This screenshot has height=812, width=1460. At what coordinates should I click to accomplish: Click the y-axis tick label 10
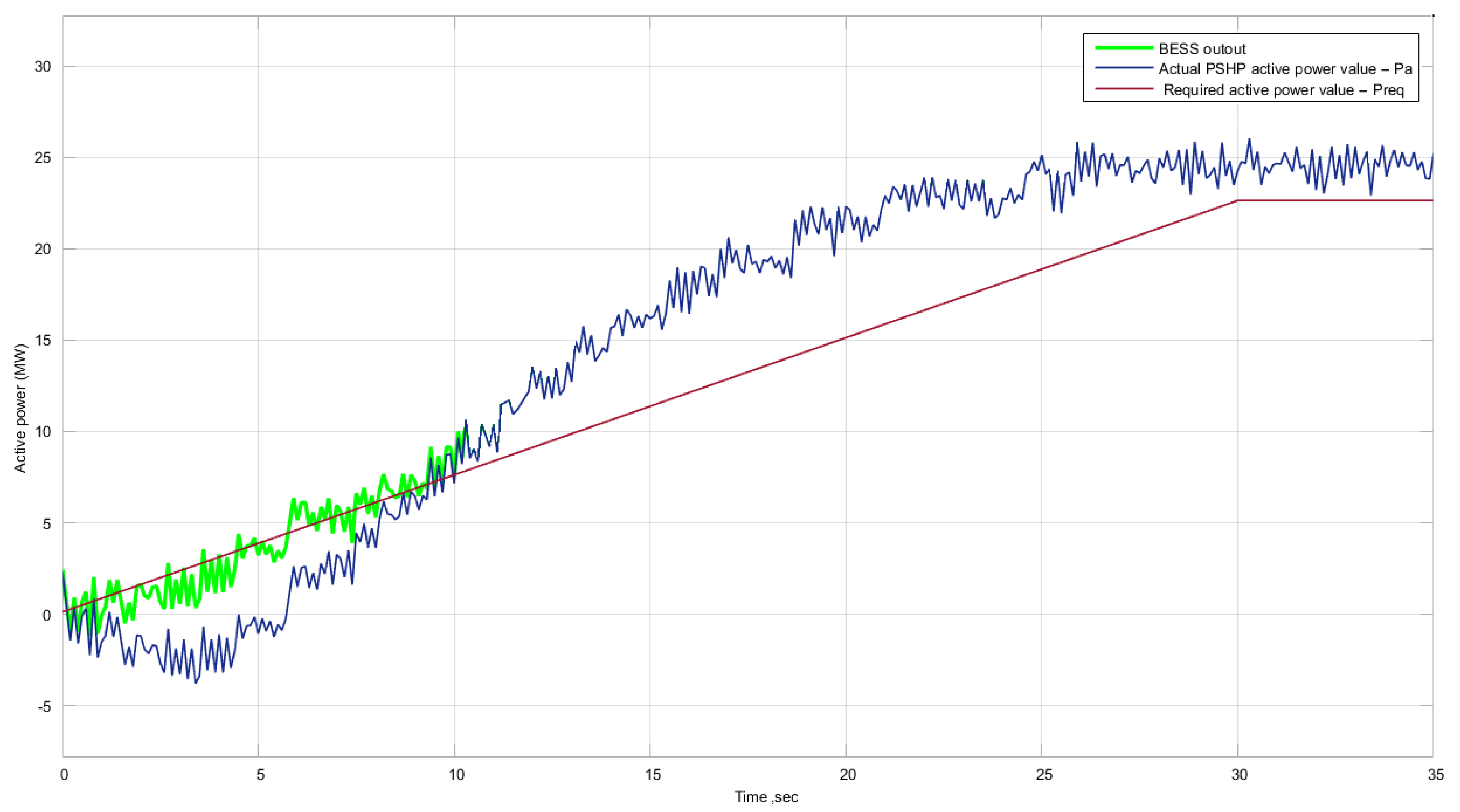coord(42,432)
